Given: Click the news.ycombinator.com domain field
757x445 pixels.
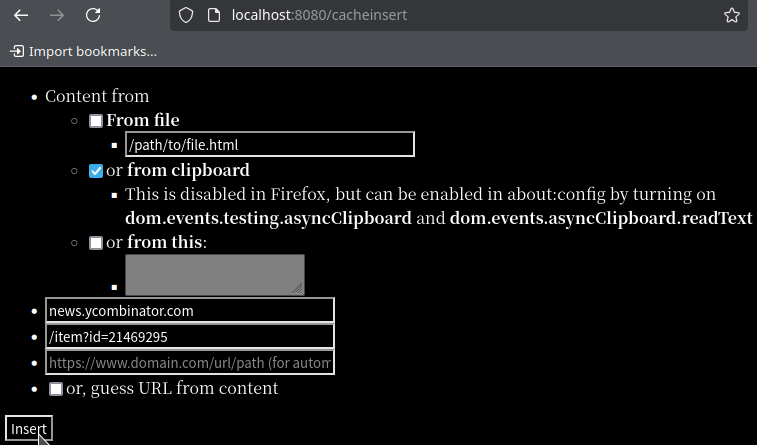Looking at the screenshot, I should click(x=190, y=311).
